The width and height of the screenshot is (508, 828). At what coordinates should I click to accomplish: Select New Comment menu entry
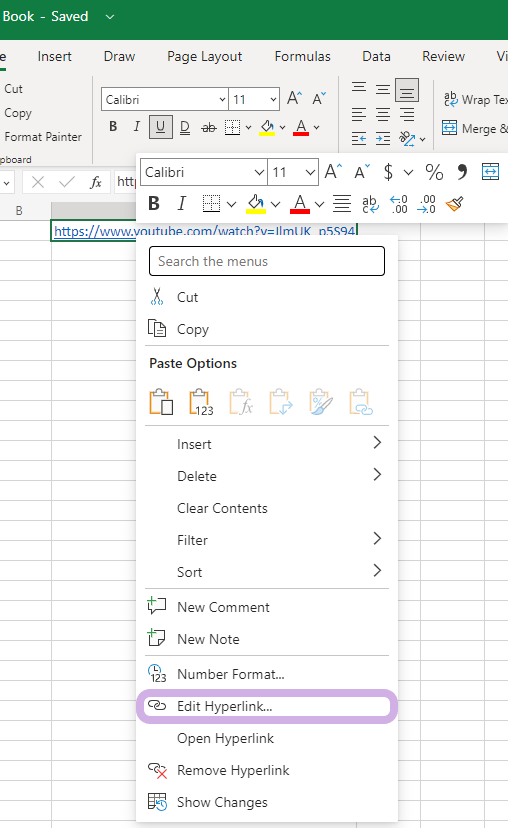[x=267, y=607]
